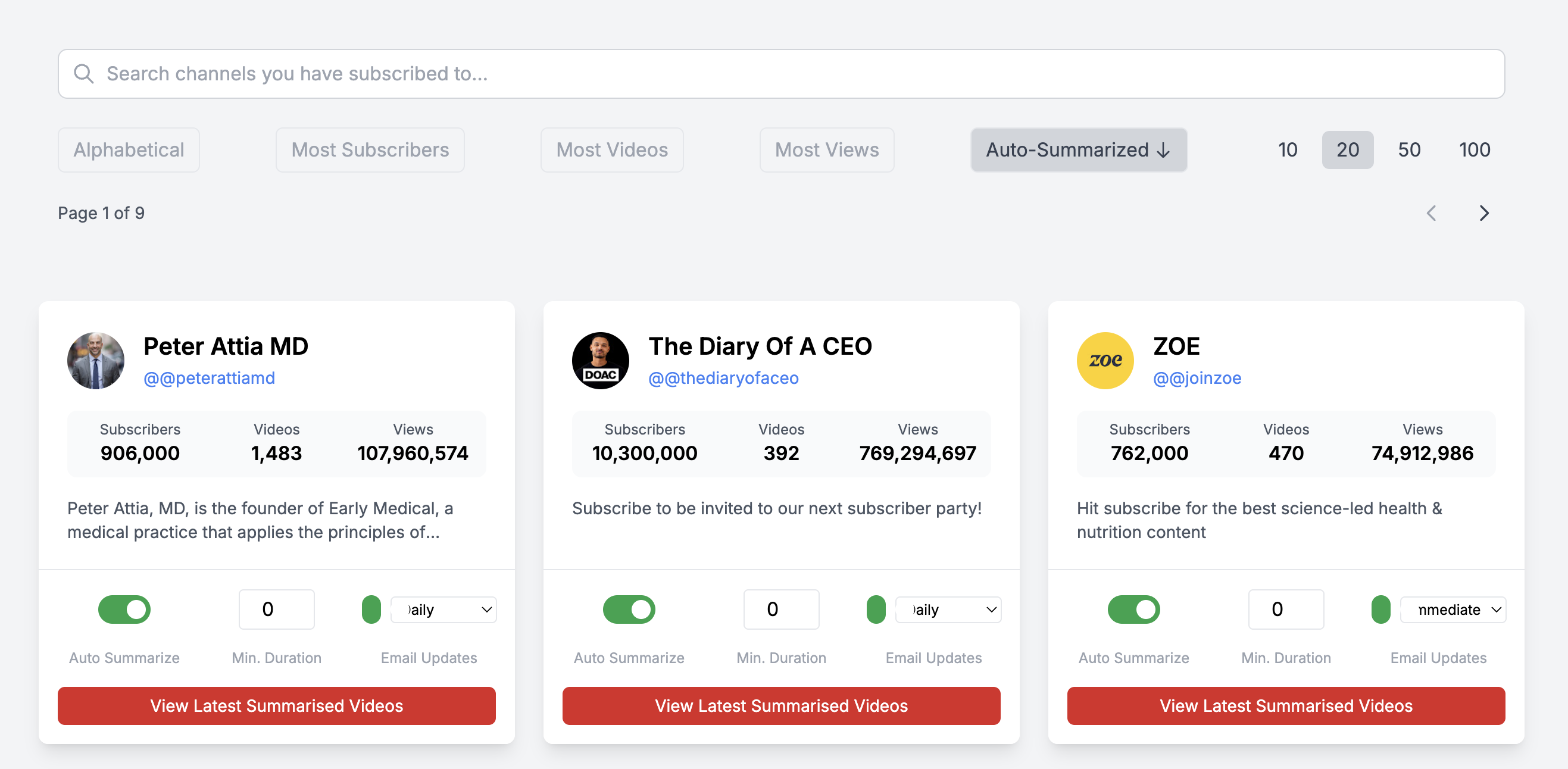Click the ZOE channel logo
This screenshot has height=769, width=1568.
(1105, 361)
